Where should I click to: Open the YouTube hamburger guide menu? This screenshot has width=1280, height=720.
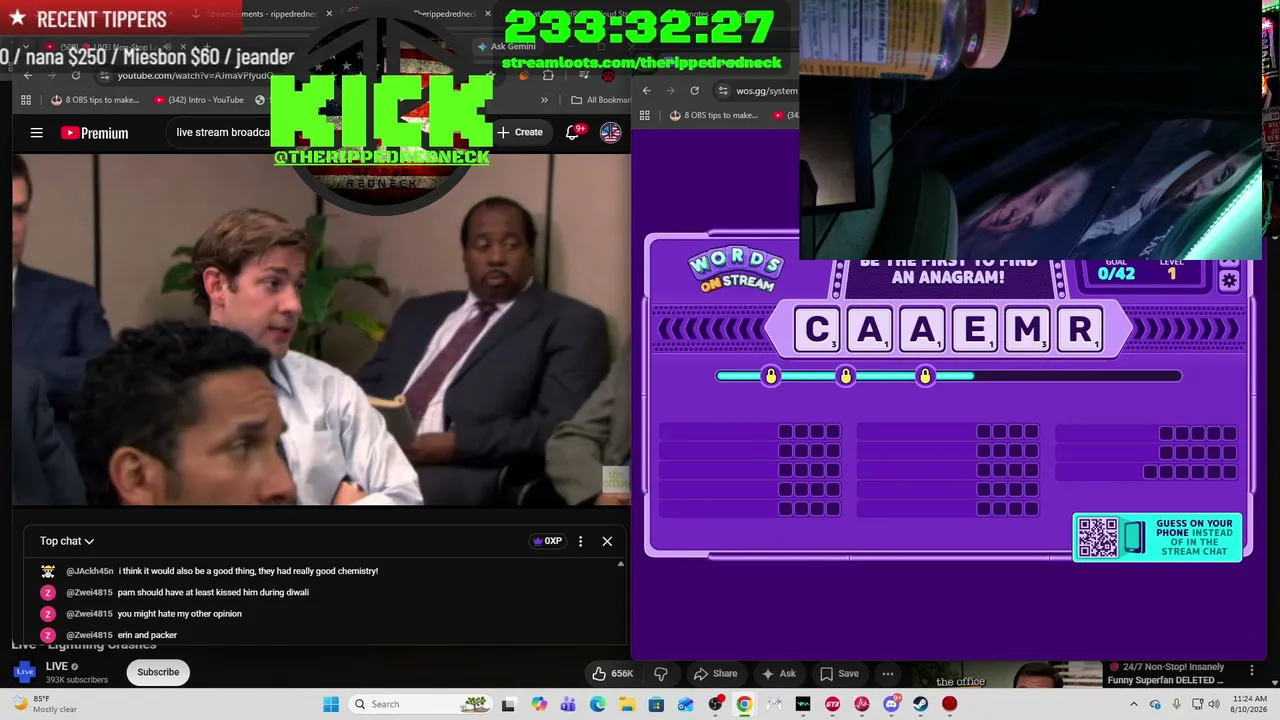[37, 133]
